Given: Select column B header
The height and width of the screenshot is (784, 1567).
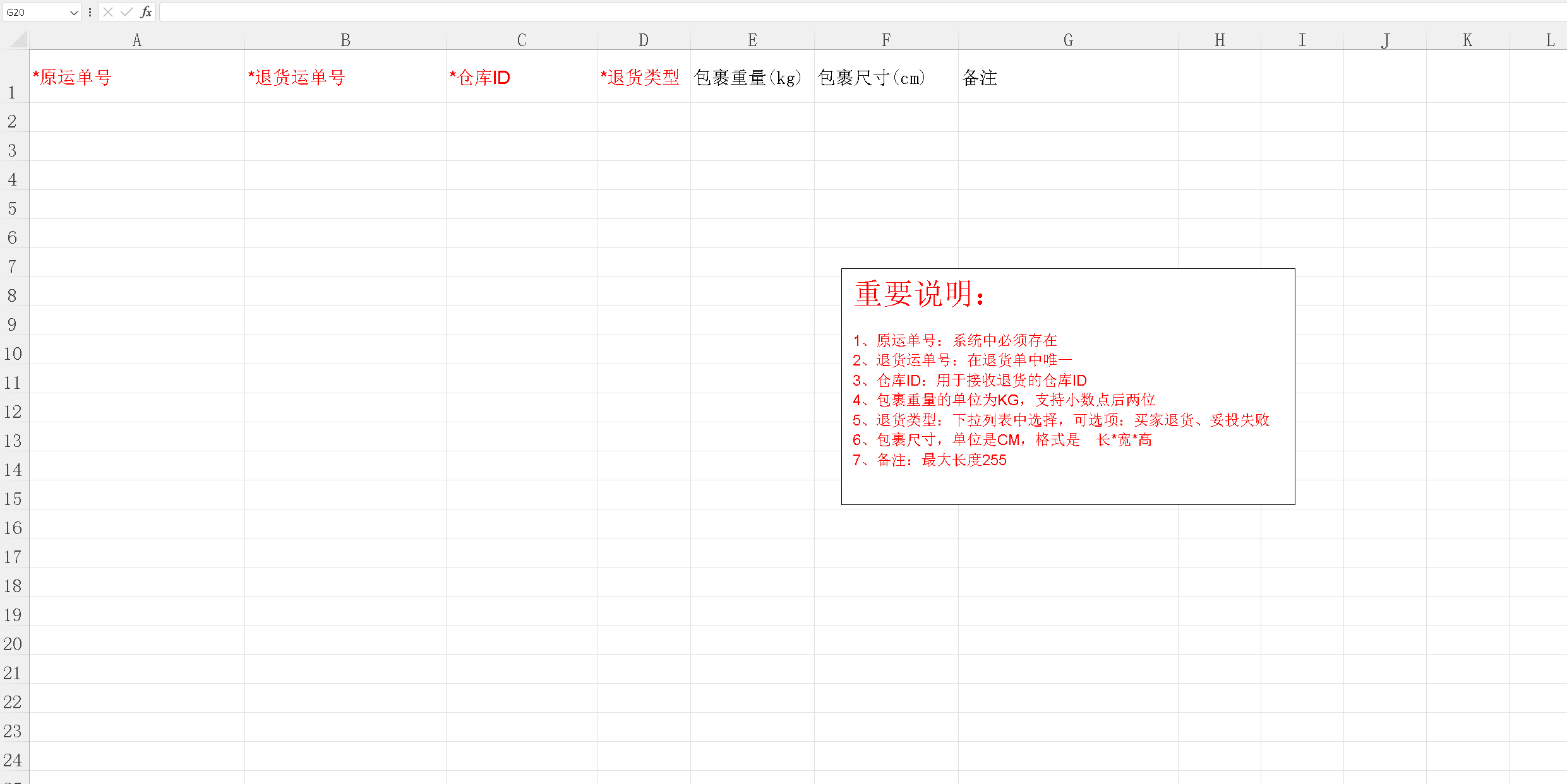Looking at the screenshot, I should click(345, 40).
